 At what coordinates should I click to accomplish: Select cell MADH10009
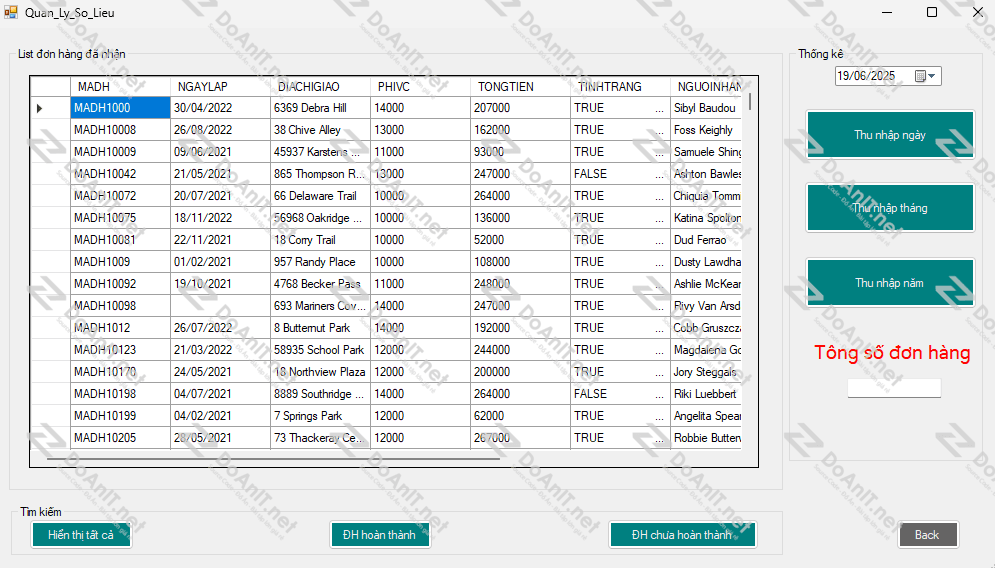pos(120,152)
